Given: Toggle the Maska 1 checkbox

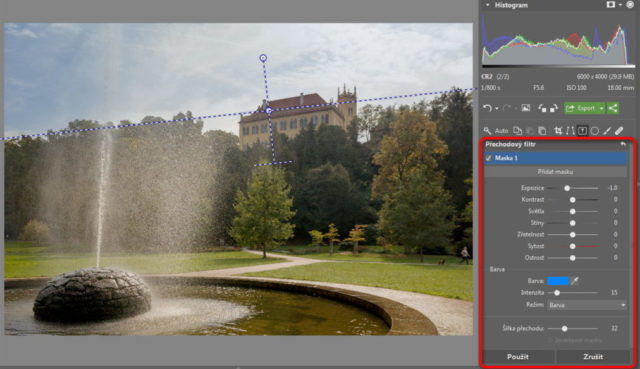Looking at the screenshot, I should tap(489, 158).
